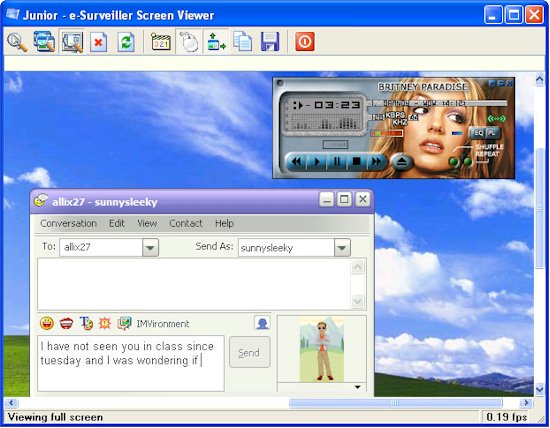Viewport: 550px width, 428px height.
Task: Click the red X delete icon
Action: click(x=99, y=42)
